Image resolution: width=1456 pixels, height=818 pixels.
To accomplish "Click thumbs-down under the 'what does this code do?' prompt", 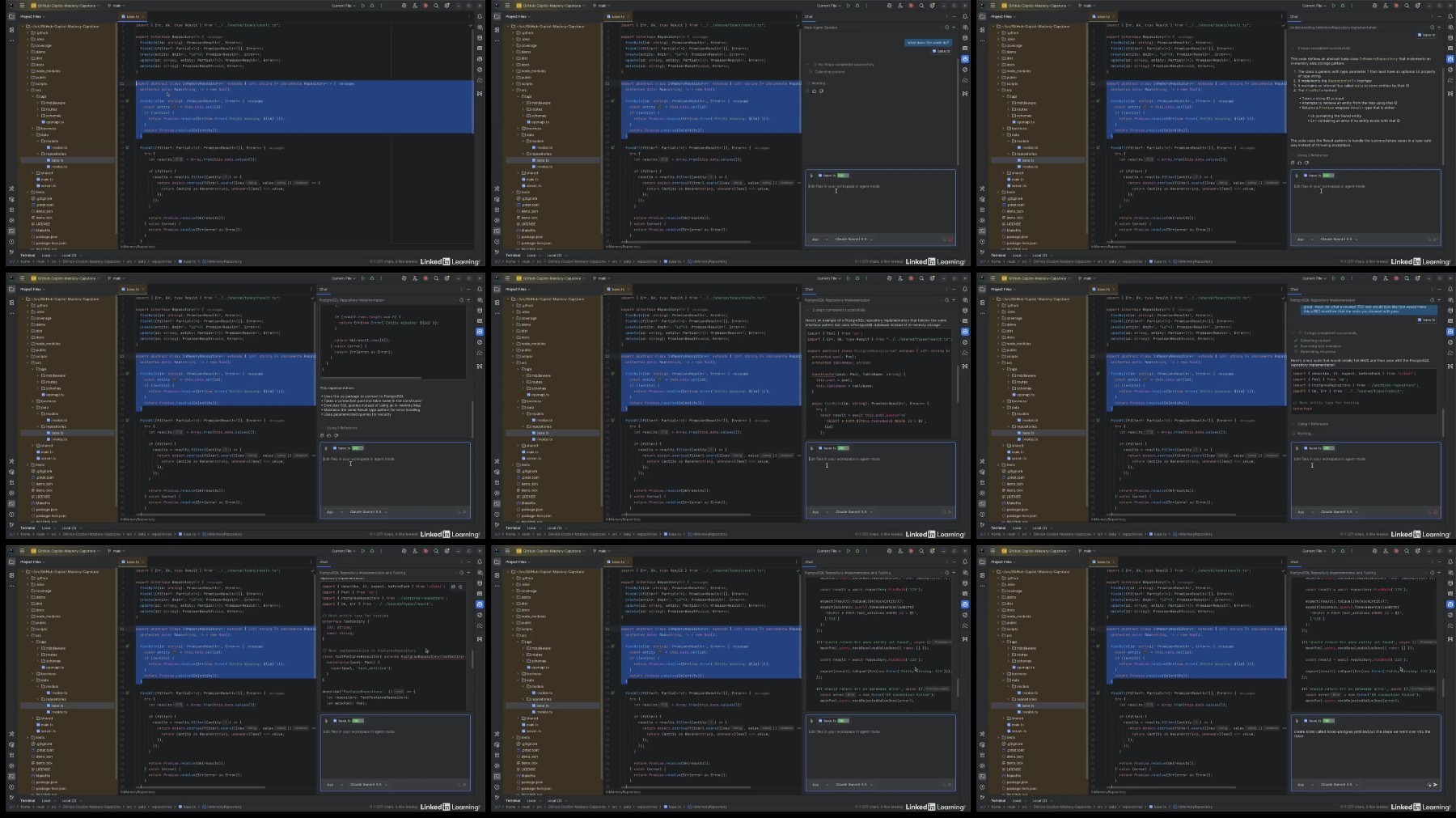I will click(821, 91).
